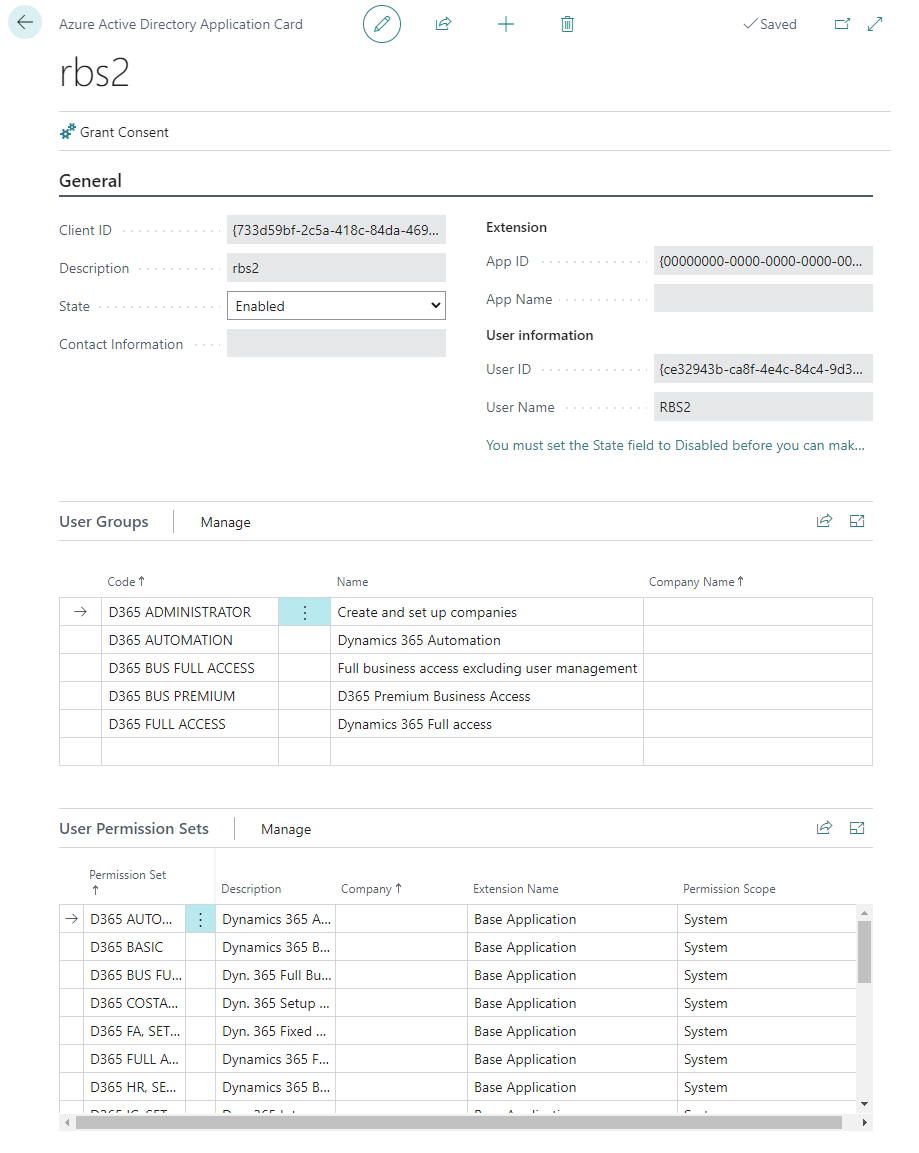Click vertical scrollbar down arrow
The image size is (919, 1153).
pyautogui.click(x=865, y=1104)
